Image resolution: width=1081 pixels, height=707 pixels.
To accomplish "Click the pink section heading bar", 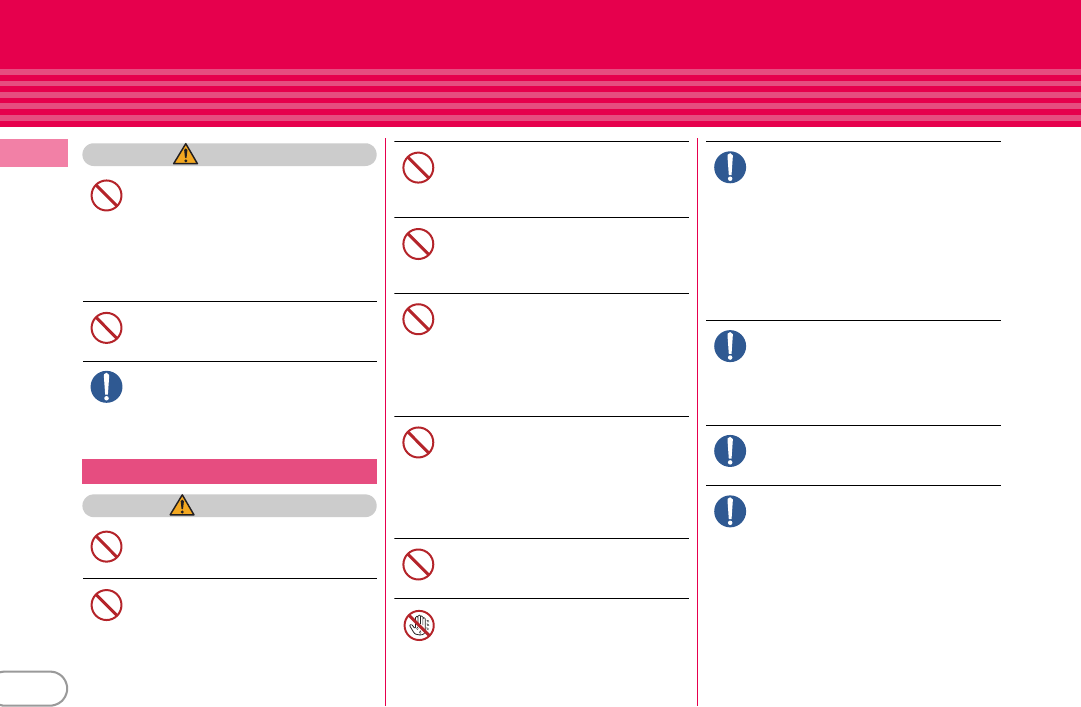I will (230, 471).
